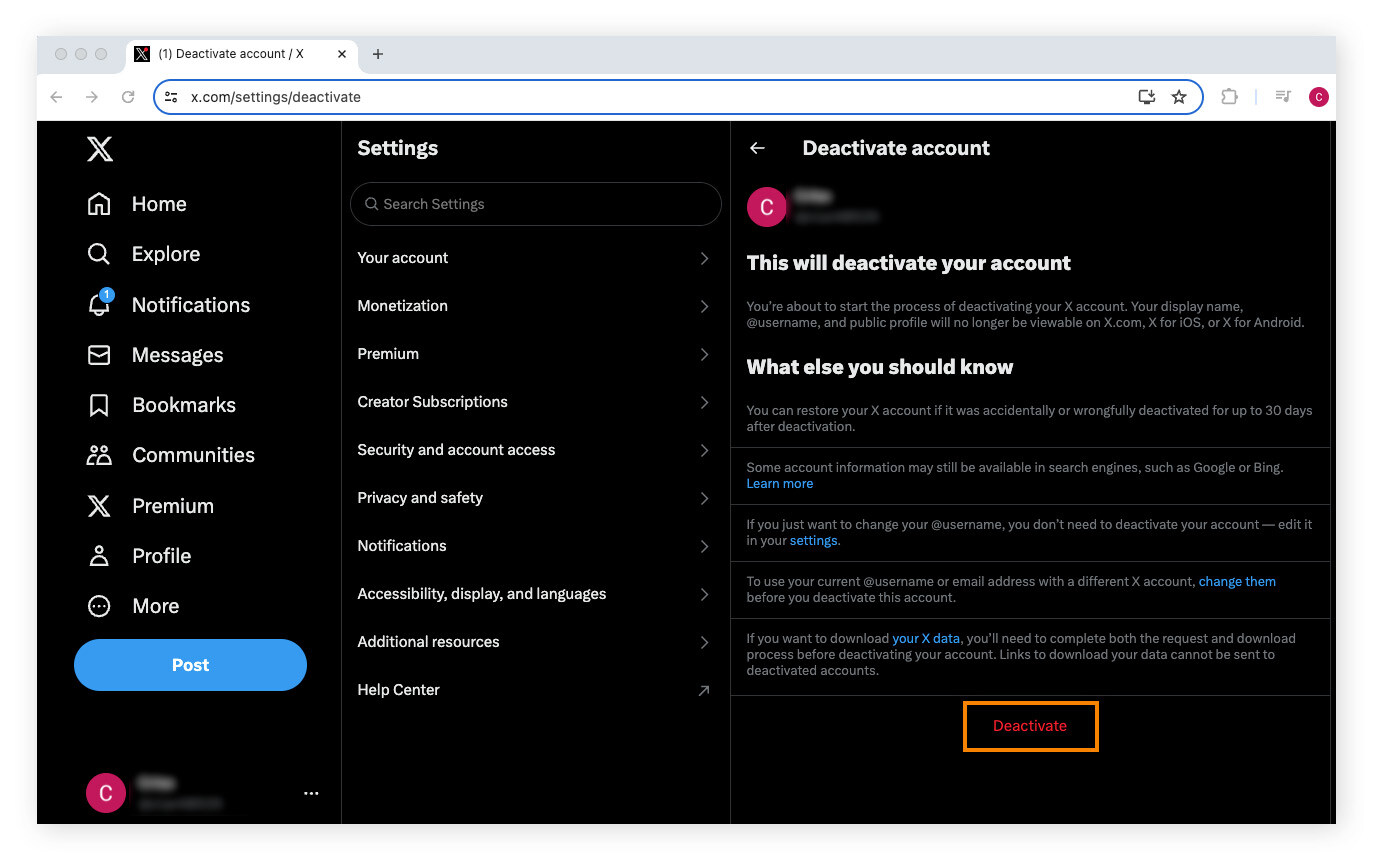View your Bookmarks
This screenshot has width=1373, height=859.
[x=183, y=405]
